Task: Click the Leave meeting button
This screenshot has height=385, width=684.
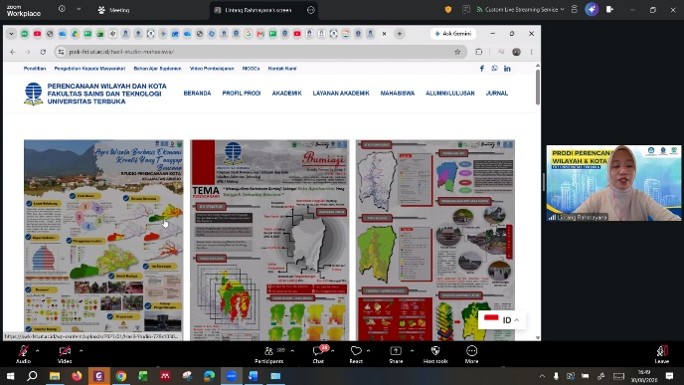Action: coord(662,354)
